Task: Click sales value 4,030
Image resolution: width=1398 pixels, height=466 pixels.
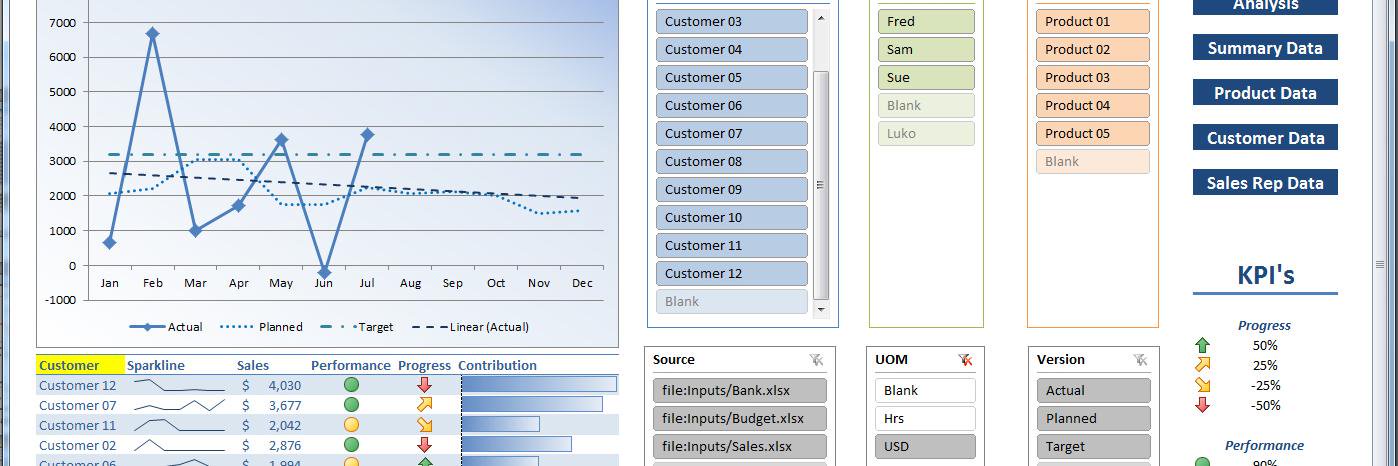Action: pyautogui.click(x=284, y=385)
